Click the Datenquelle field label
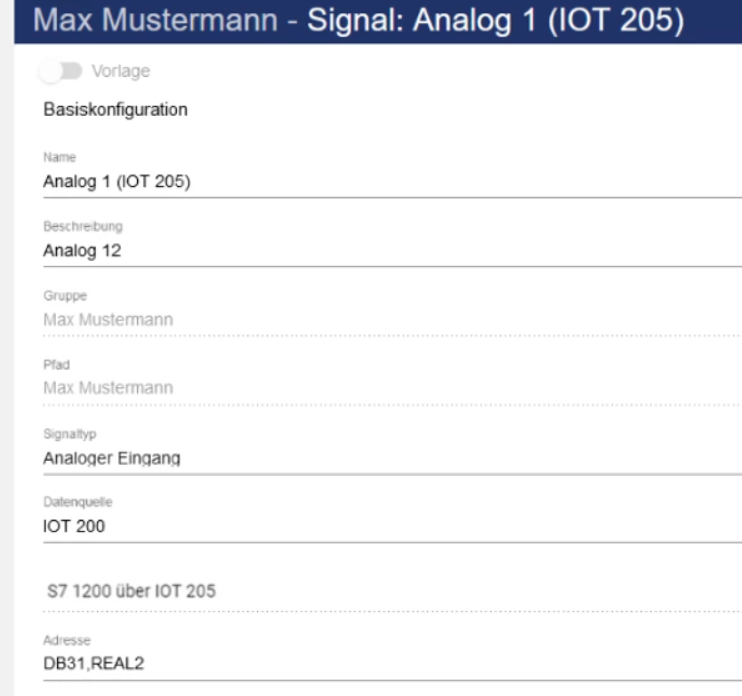Screen dimensions: 742x696 [x=72, y=503]
